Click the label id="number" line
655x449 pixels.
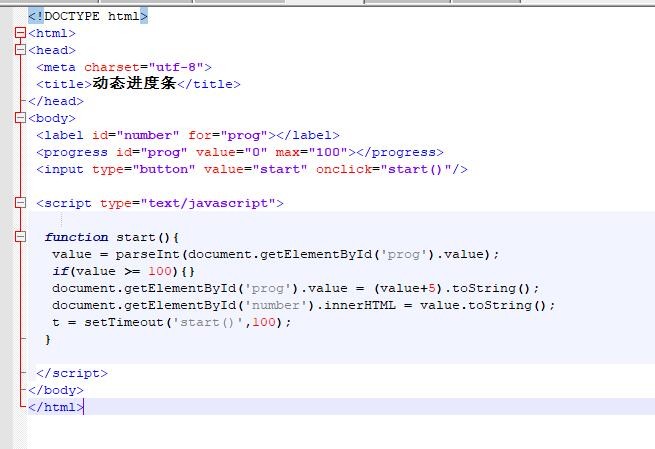pos(188,135)
